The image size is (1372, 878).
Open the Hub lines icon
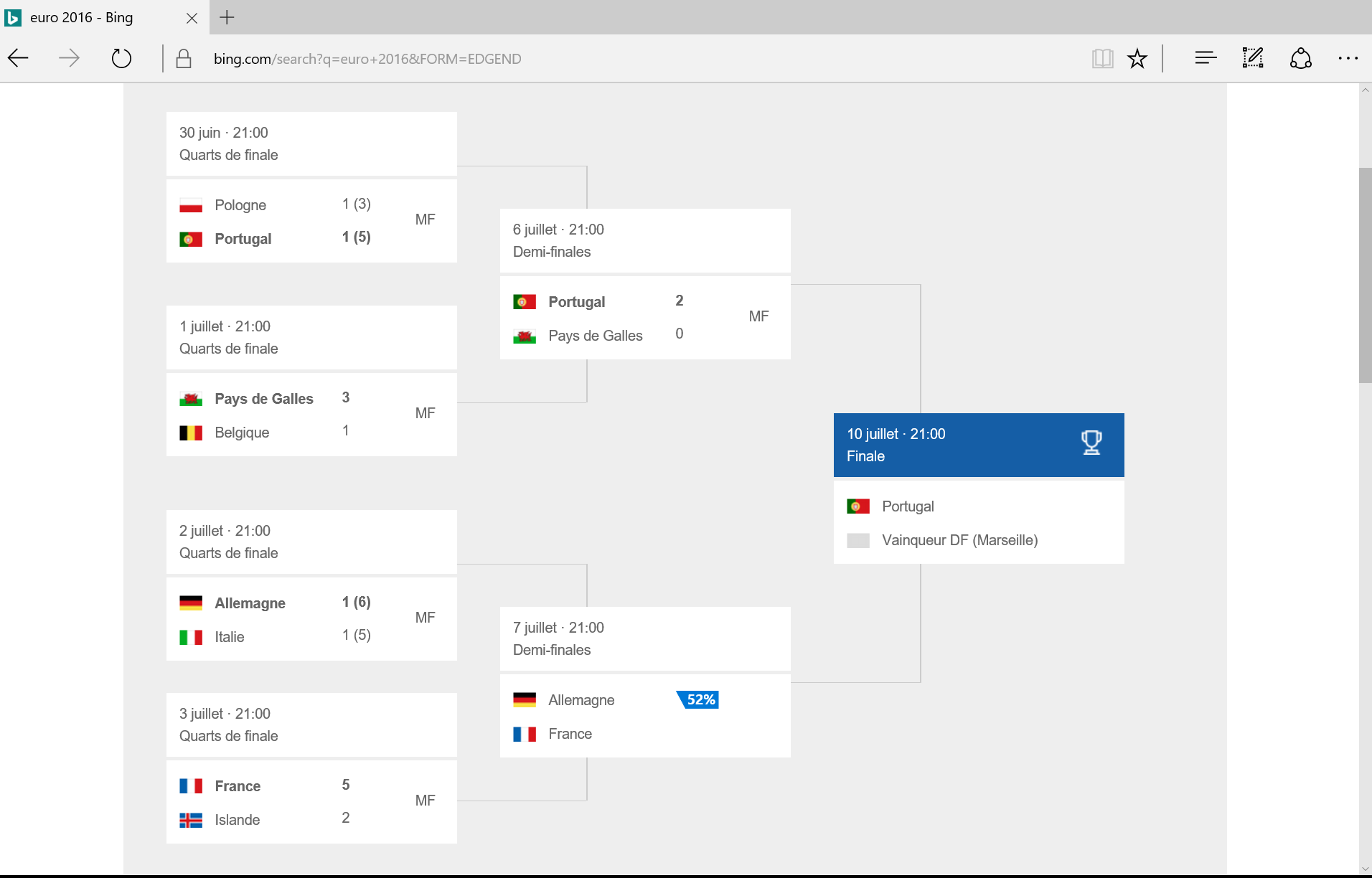coord(1206,58)
